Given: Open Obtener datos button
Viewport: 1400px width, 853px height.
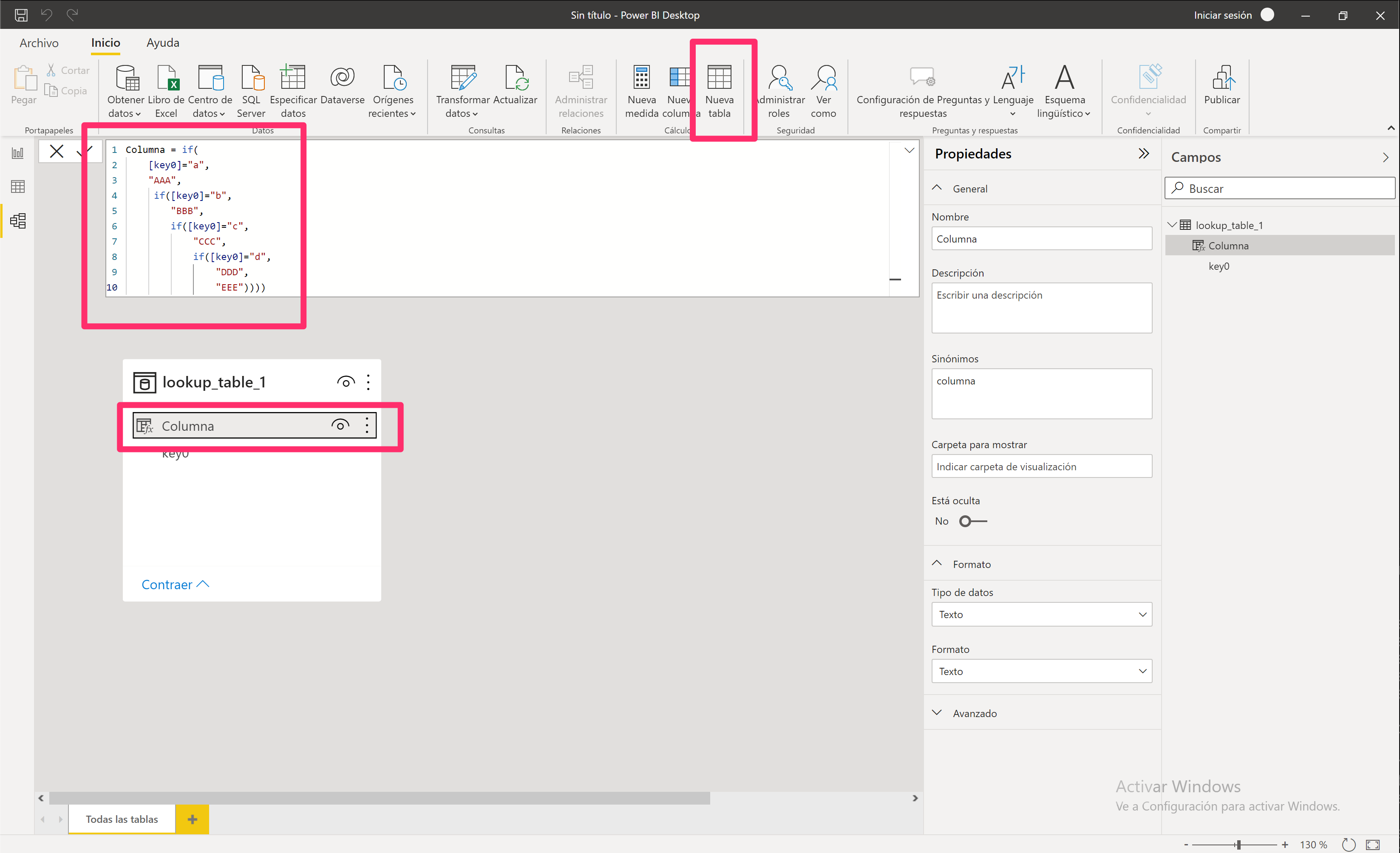Looking at the screenshot, I should [125, 91].
